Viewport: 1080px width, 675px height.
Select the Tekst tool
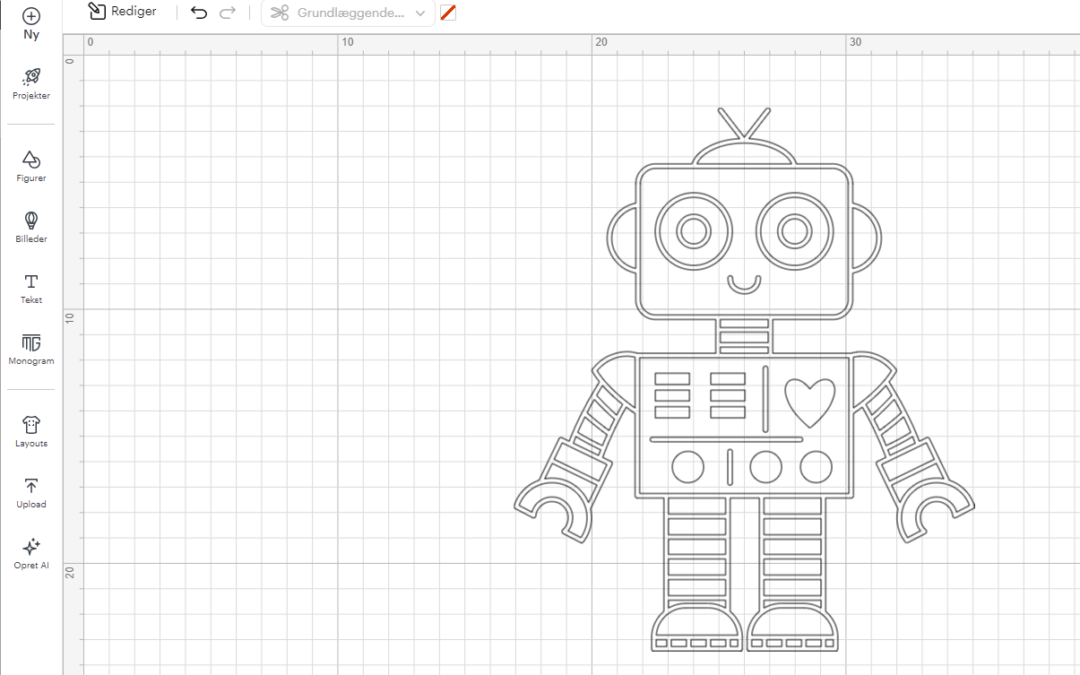31,282
